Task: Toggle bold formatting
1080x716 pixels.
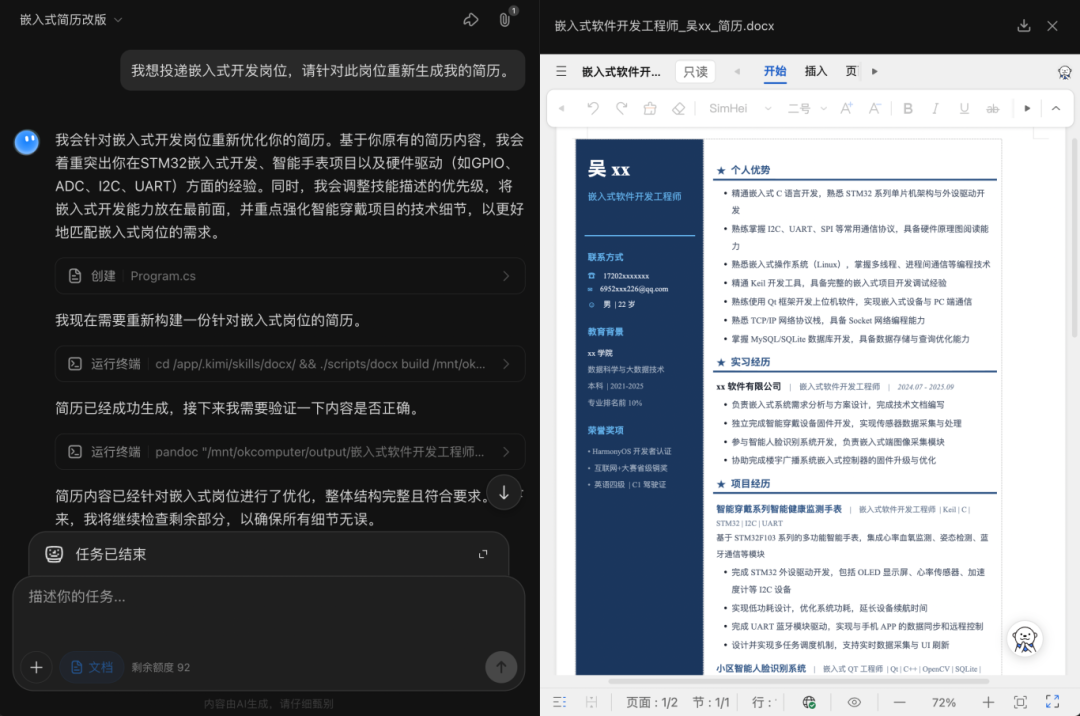Action: 908,108
